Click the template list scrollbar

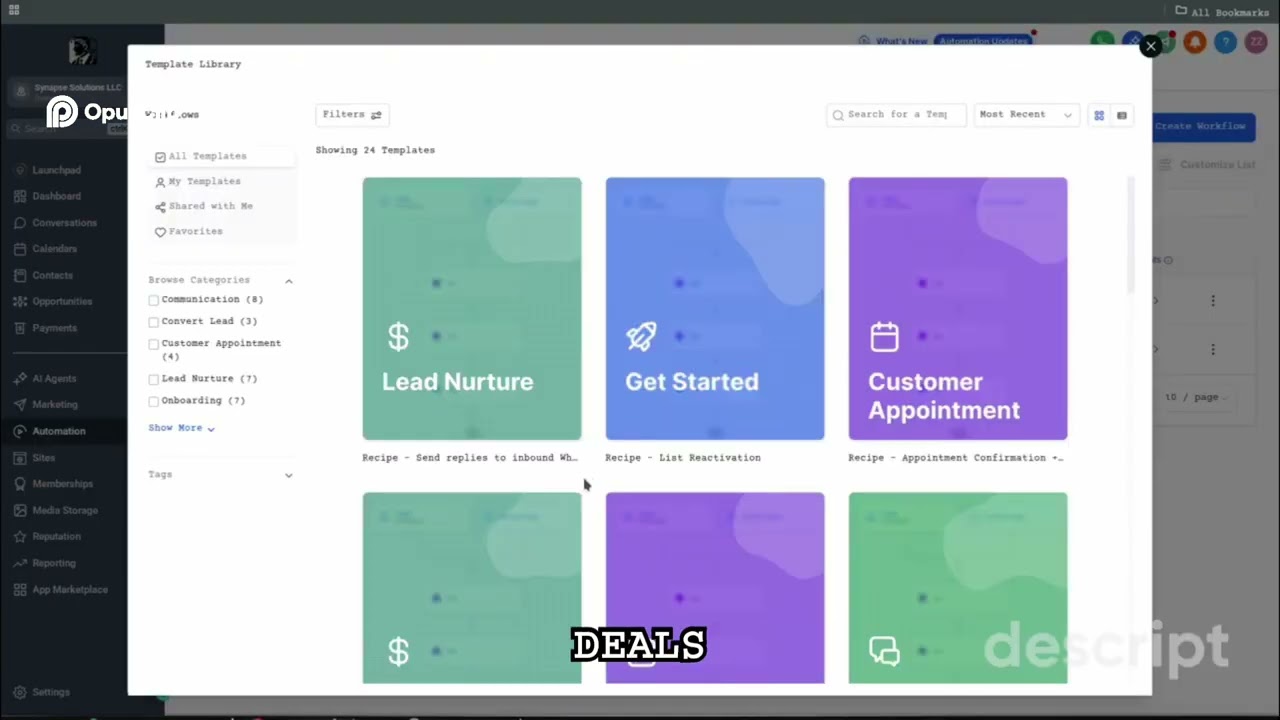pyautogui.click(x=1131, y=236)
